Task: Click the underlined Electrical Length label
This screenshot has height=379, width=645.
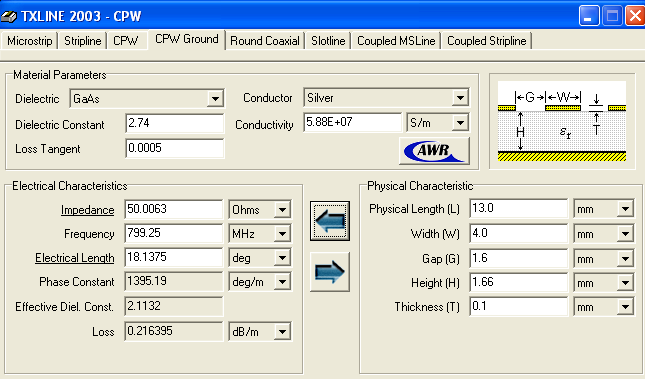Action: click(x=74, y=258)
